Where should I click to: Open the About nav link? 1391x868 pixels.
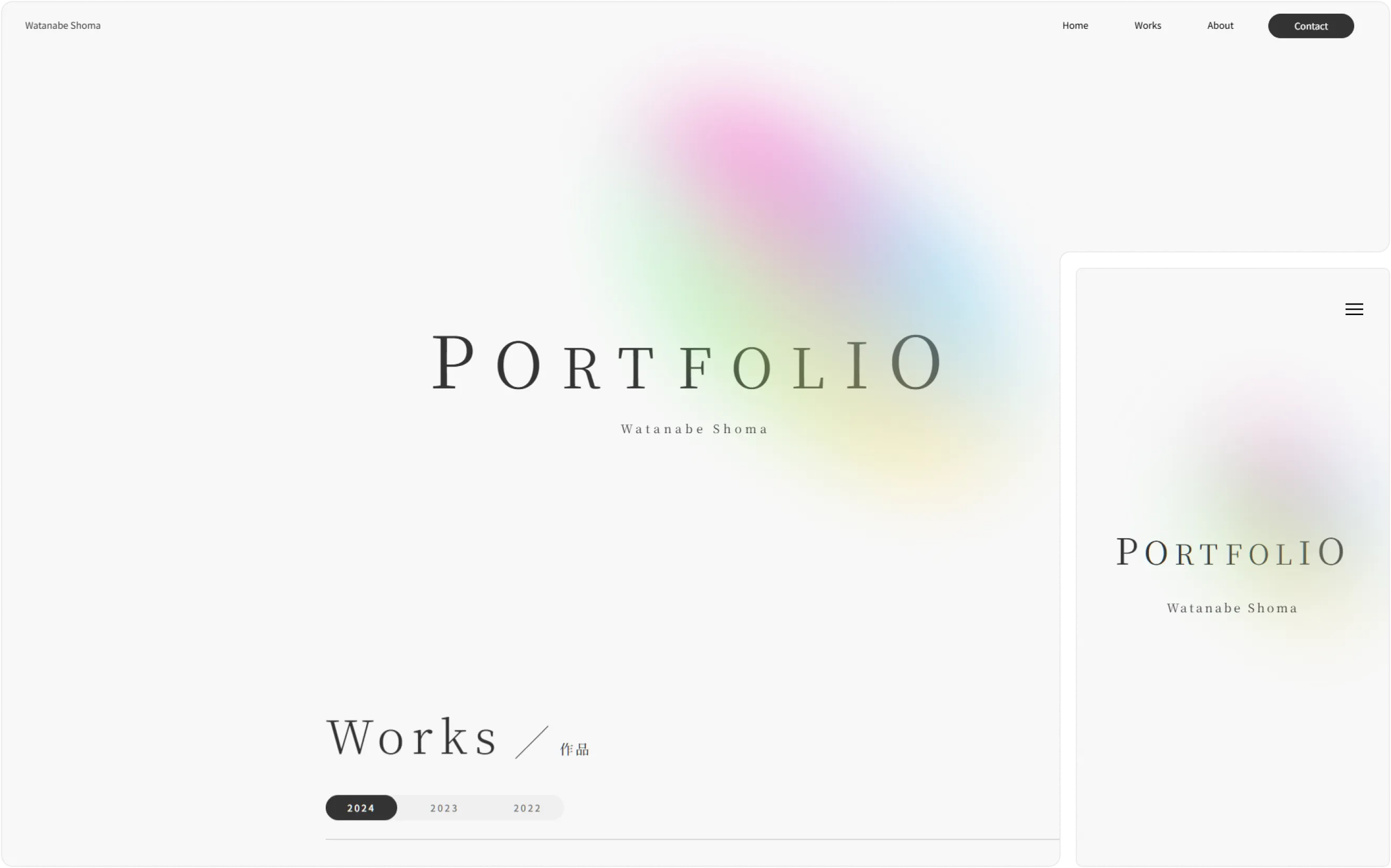coord(1220,25)
